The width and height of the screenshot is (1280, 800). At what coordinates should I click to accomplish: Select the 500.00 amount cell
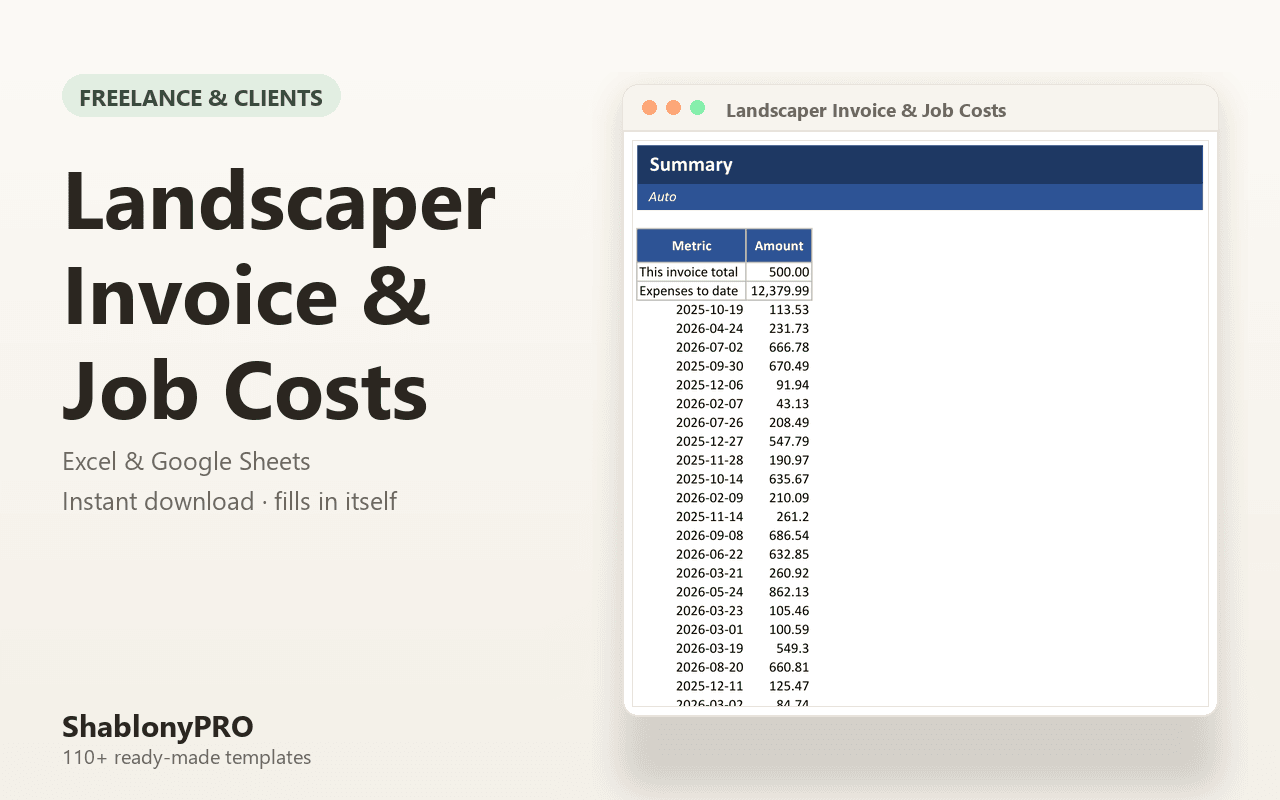click(x=779, y=272)
